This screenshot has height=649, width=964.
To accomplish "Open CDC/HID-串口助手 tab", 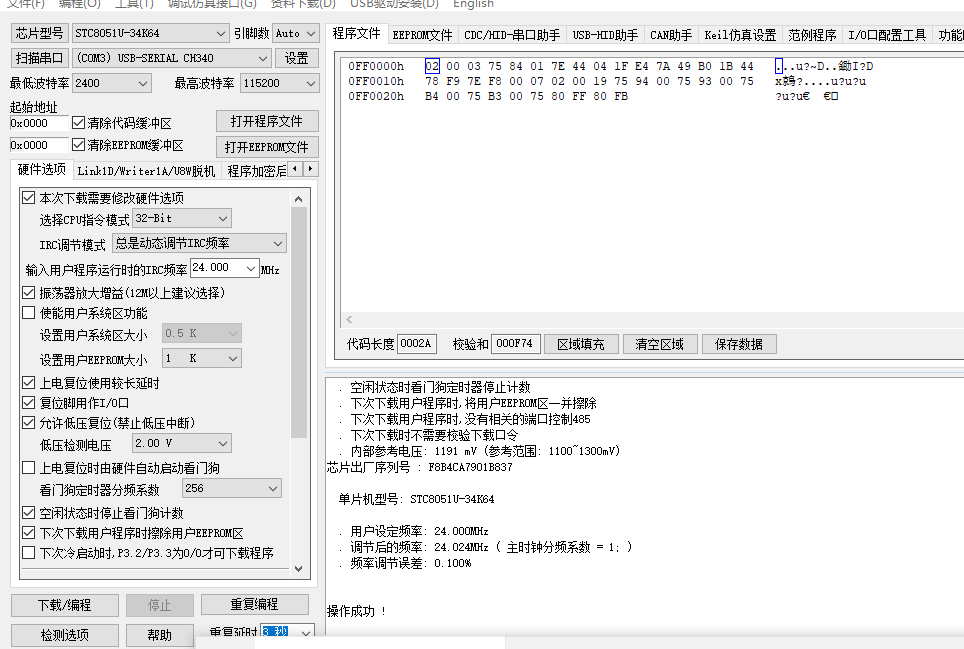I will coord(512,35).
